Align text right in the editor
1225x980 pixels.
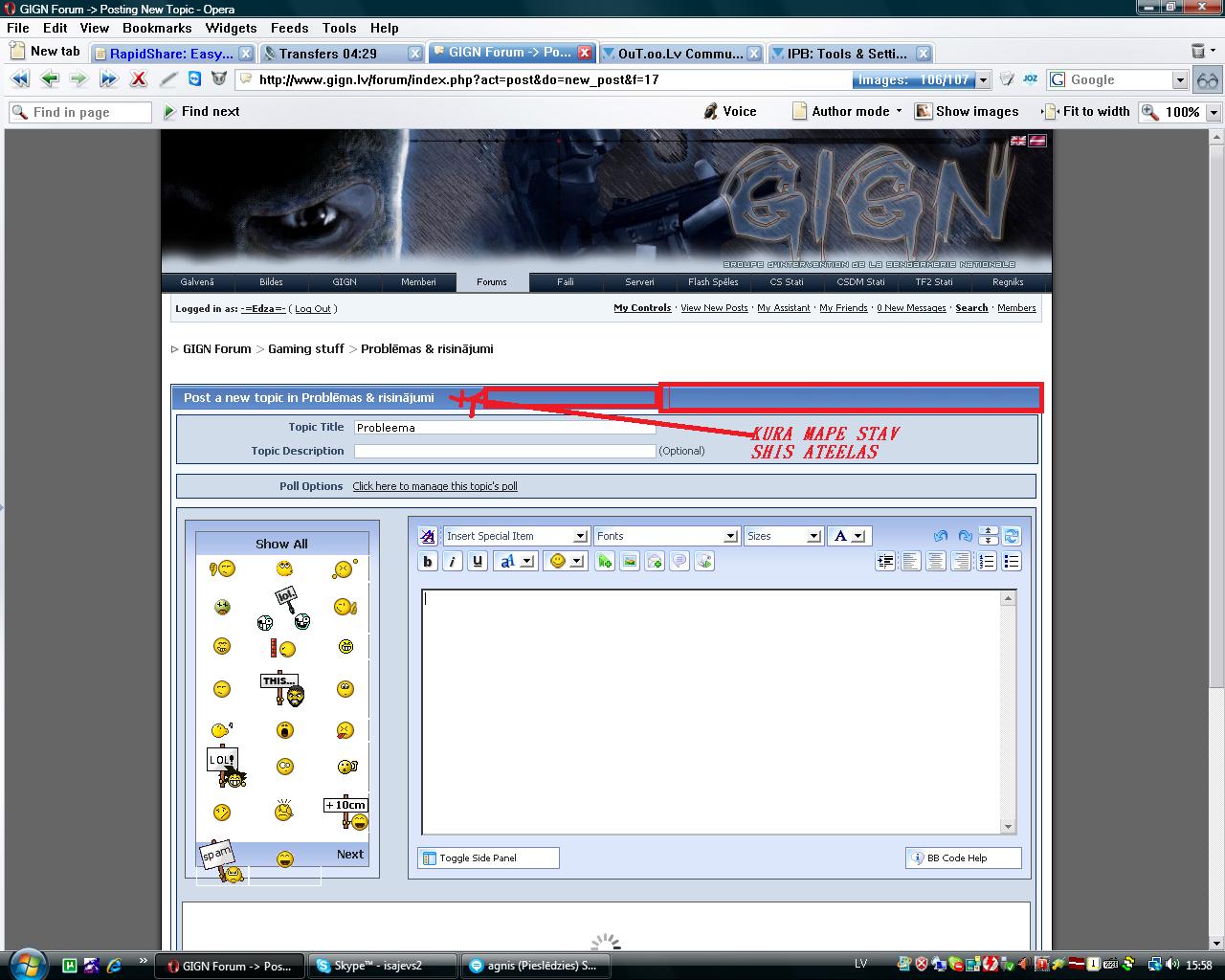point(961,562)
